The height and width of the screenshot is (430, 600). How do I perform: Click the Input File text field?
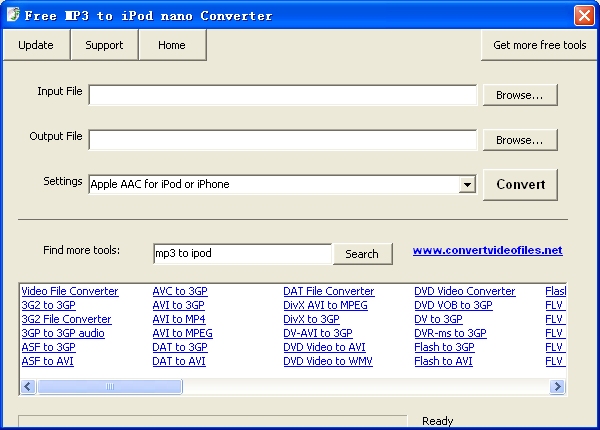pyautogui.click(x=283, y=94)
